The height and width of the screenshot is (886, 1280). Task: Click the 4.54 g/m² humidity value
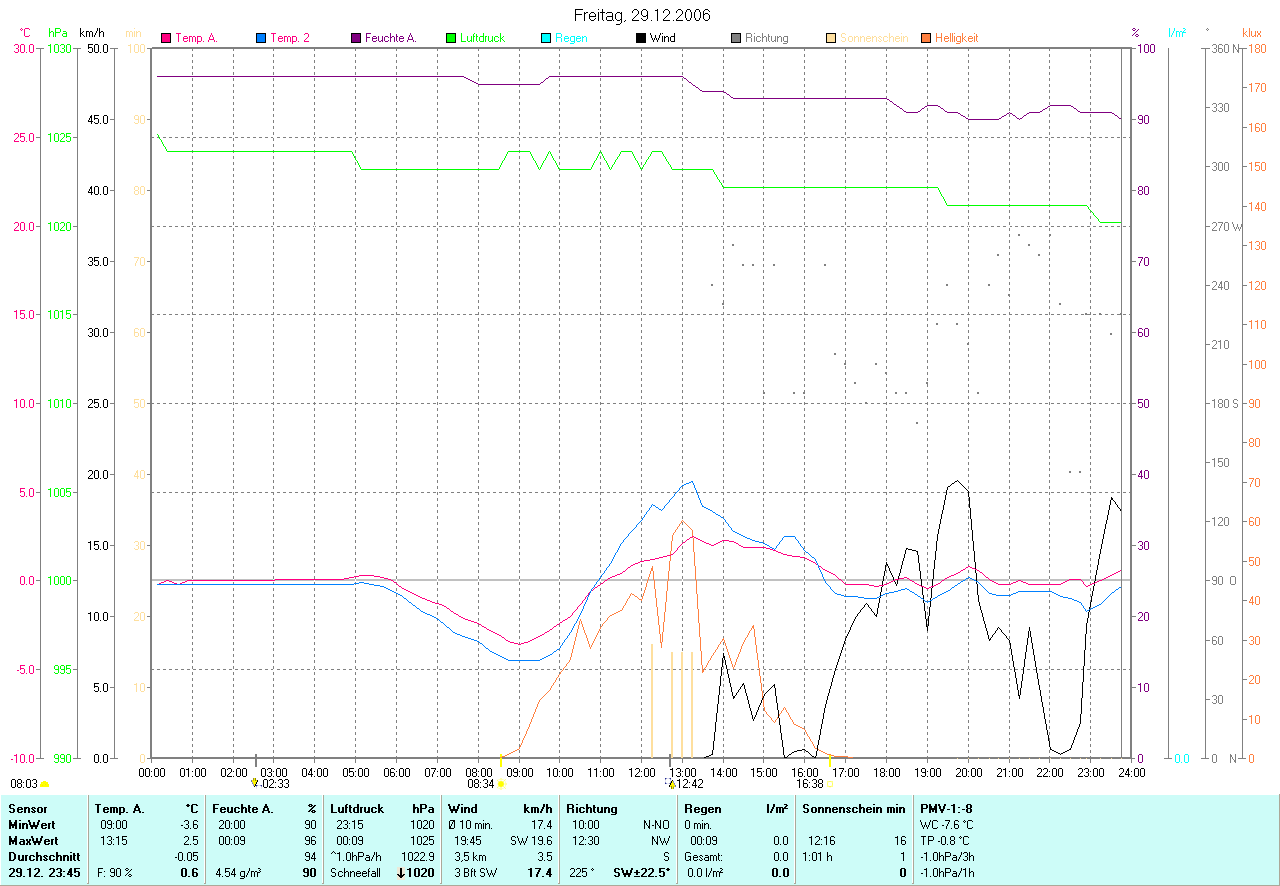coord(239,873)
